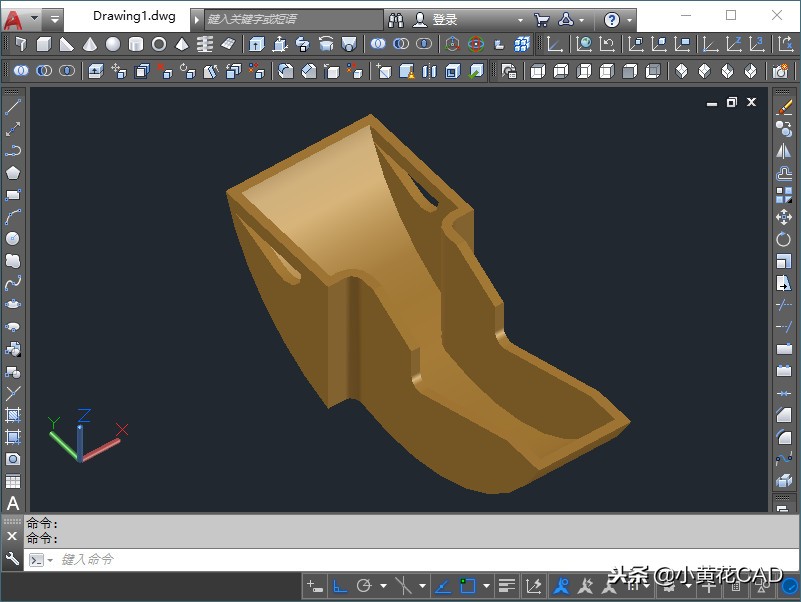
Task: Open the AutoCAD application menu
Action: click(14, 18)
